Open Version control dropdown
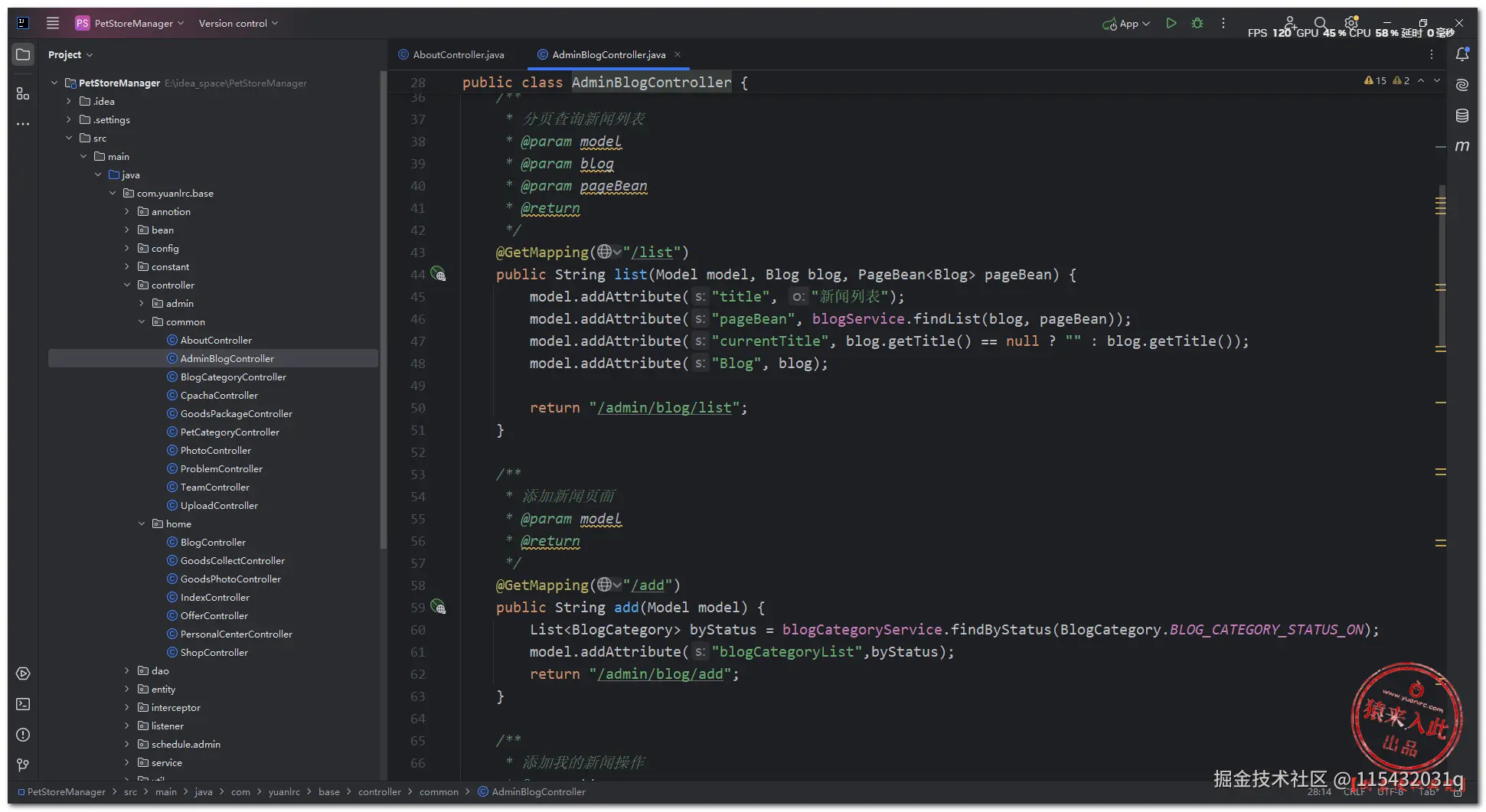 (x=238, y=23)
